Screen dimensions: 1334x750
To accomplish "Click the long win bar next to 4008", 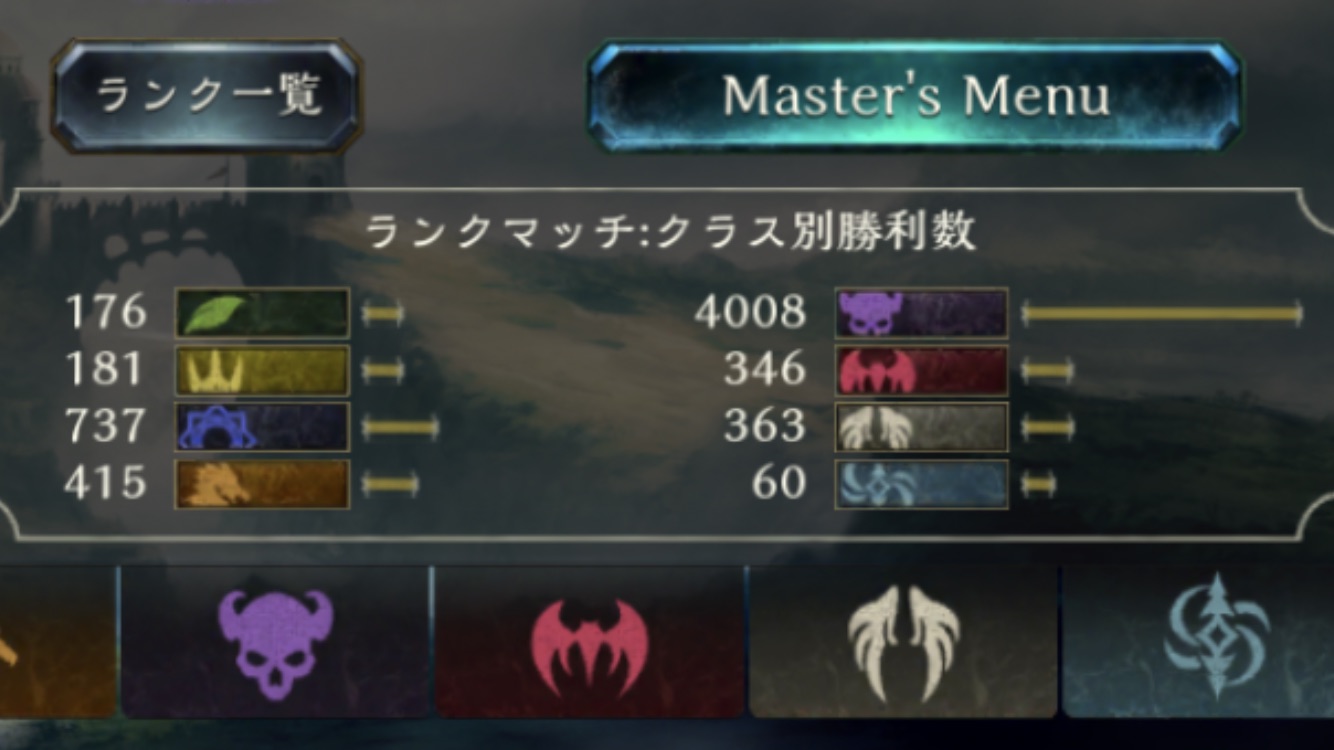I will [x=1162, y=314].
